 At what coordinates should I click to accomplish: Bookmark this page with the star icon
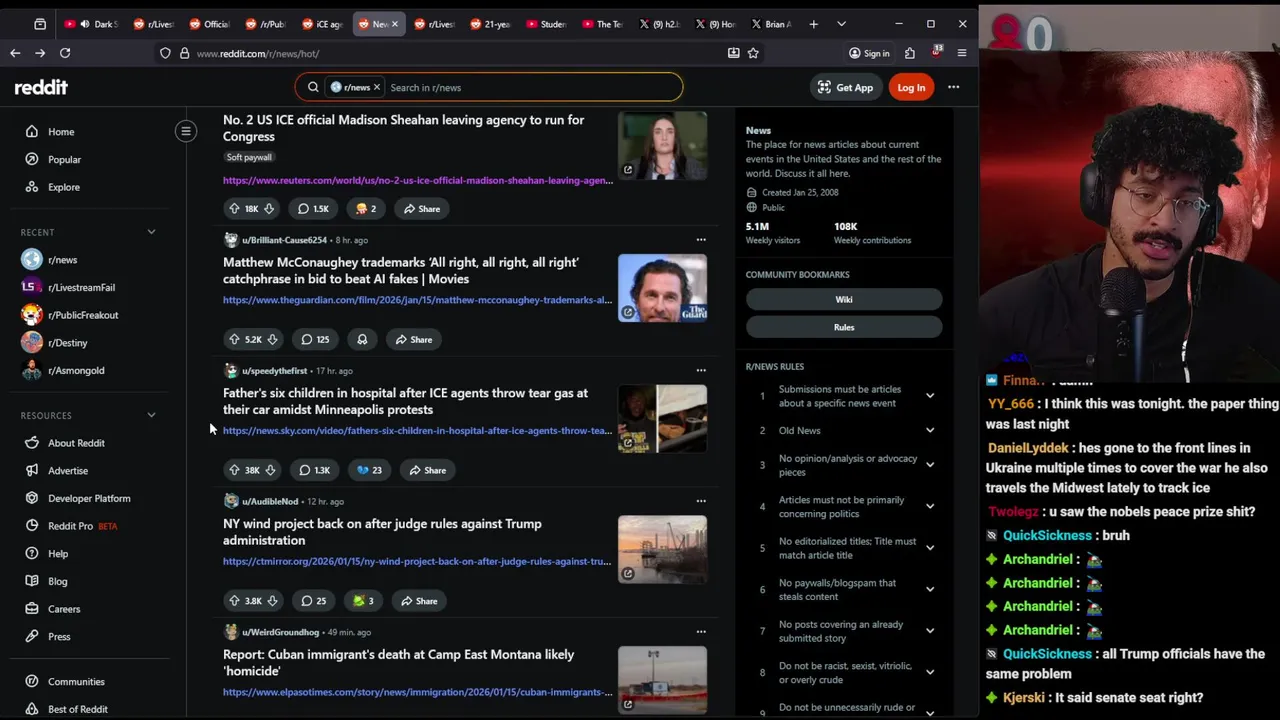tap(752, 53)
